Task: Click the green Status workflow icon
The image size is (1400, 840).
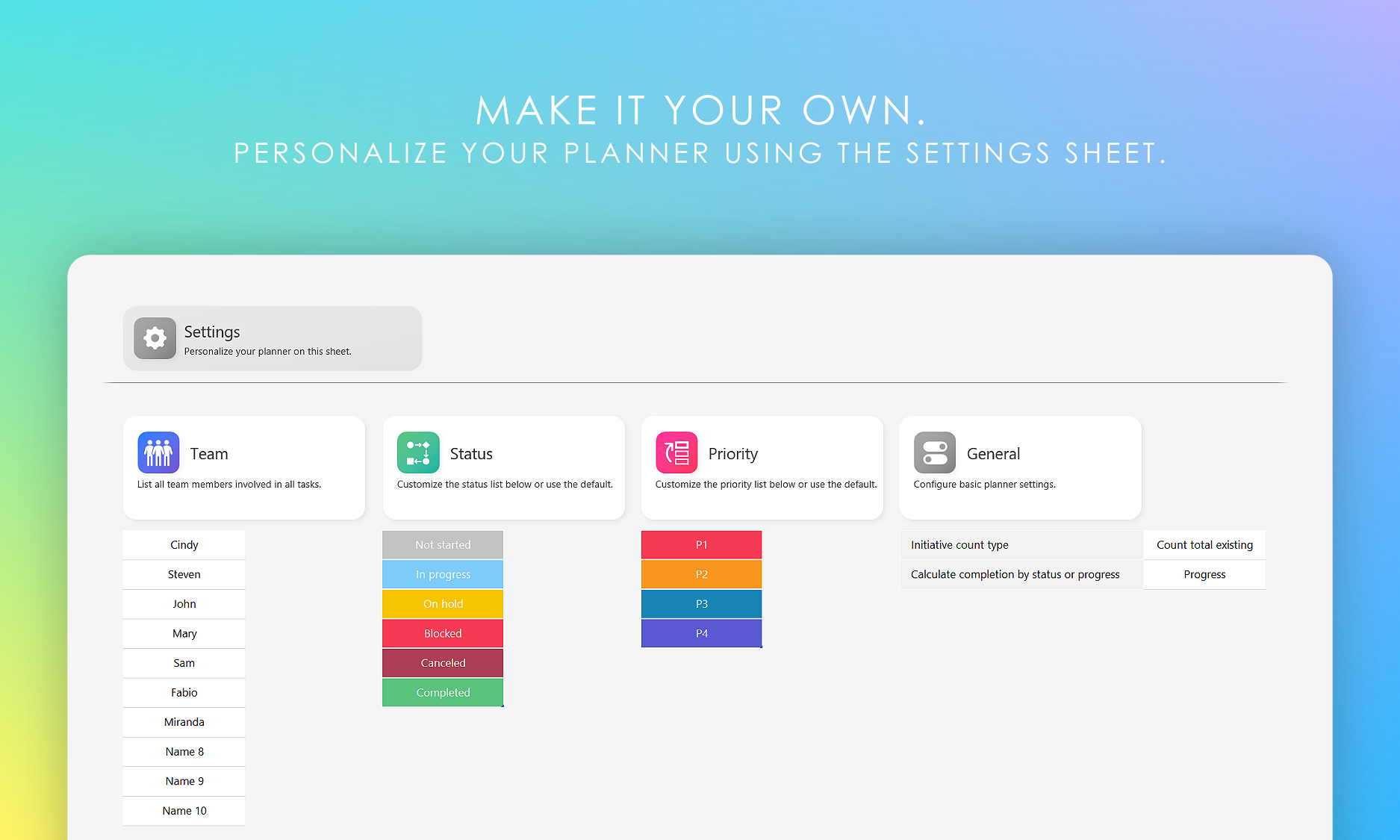Action: (418, 452)
